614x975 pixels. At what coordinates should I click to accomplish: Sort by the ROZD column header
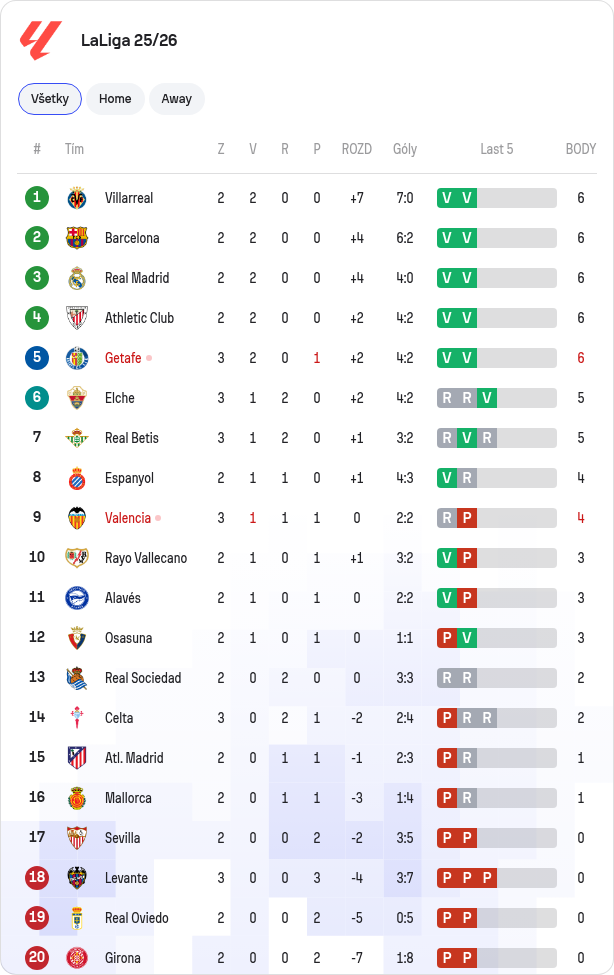pos(356,149)
